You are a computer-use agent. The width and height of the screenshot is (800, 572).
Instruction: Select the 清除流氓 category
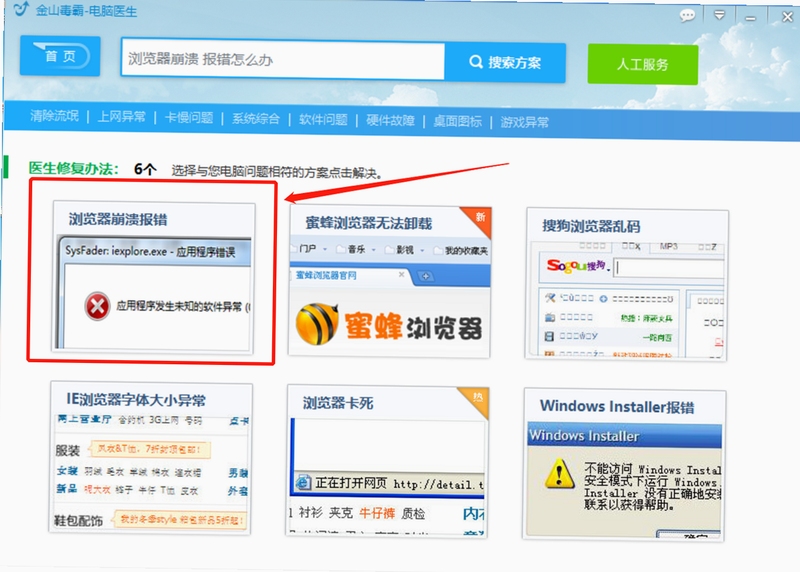(x=55, y=116)
